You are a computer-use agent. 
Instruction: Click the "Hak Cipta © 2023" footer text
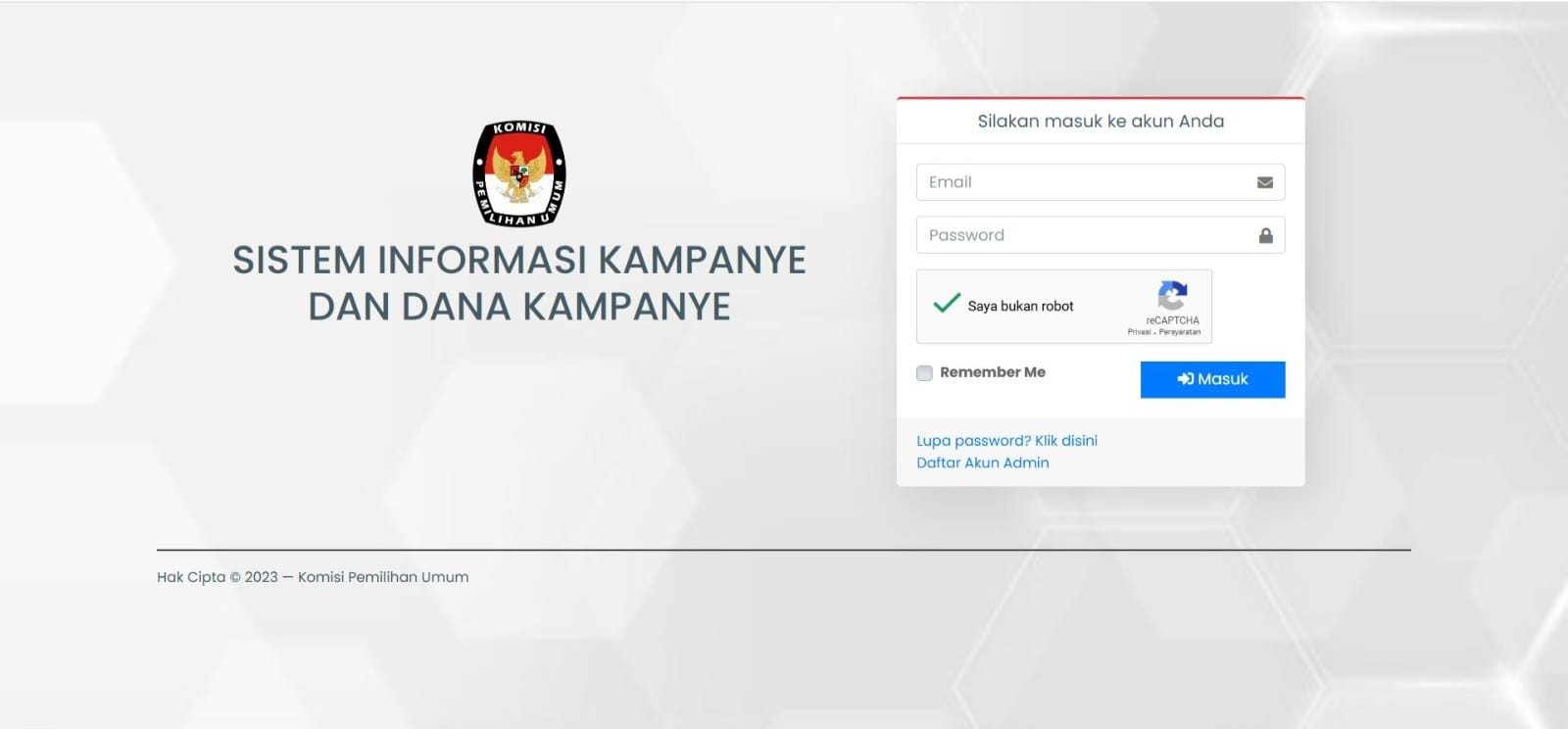tap(217, 577)
